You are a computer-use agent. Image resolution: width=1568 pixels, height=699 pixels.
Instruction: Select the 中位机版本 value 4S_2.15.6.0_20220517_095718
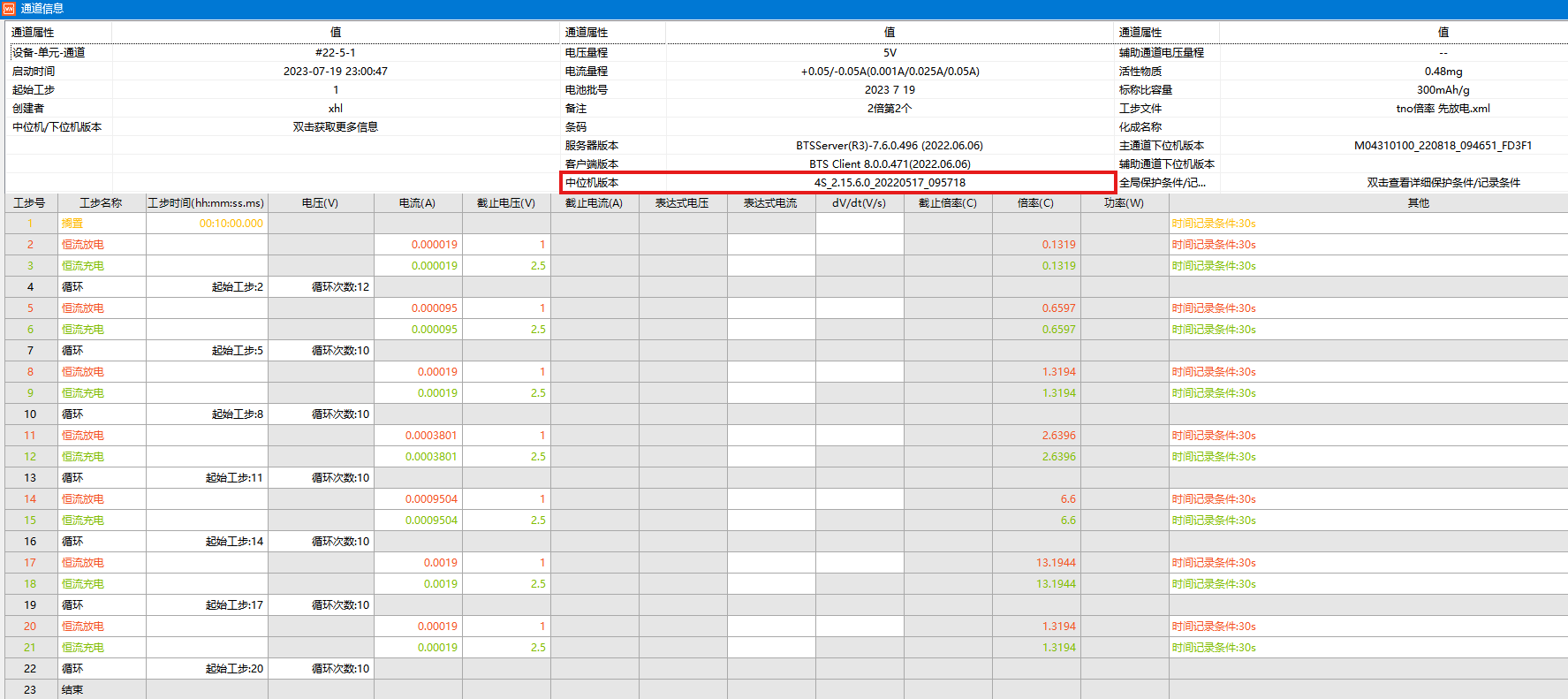click(890, 183)
